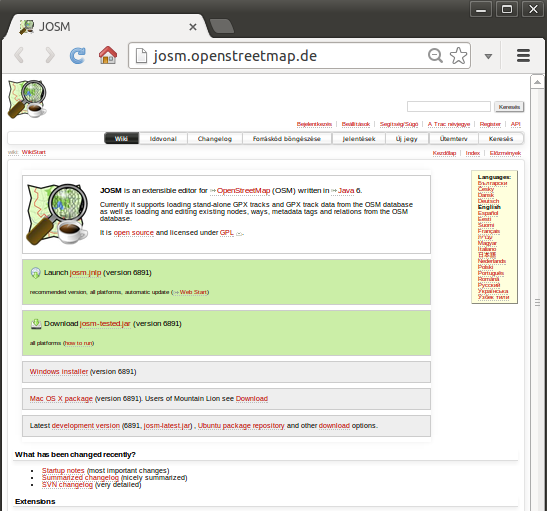This screenshot has width=547, height=511.
Task: Select the Idővonal navigation tab
Action: pyautogui.click(x=163, y=138)
